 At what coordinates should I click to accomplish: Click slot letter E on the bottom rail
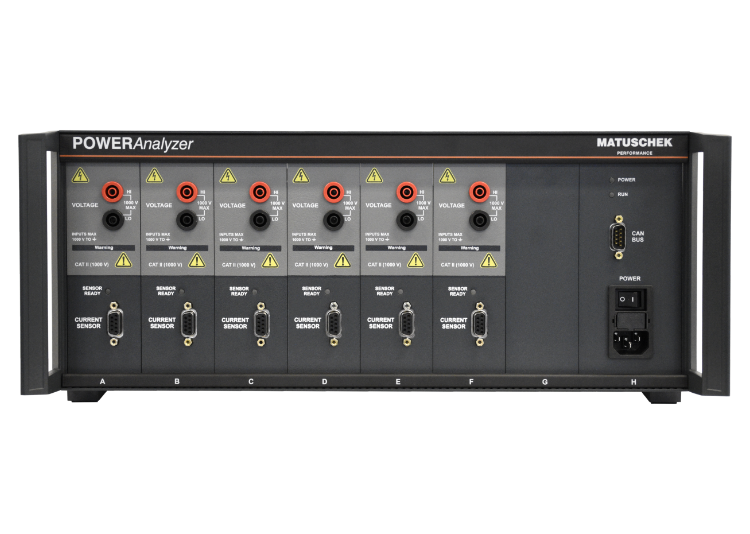coord(397,381)
